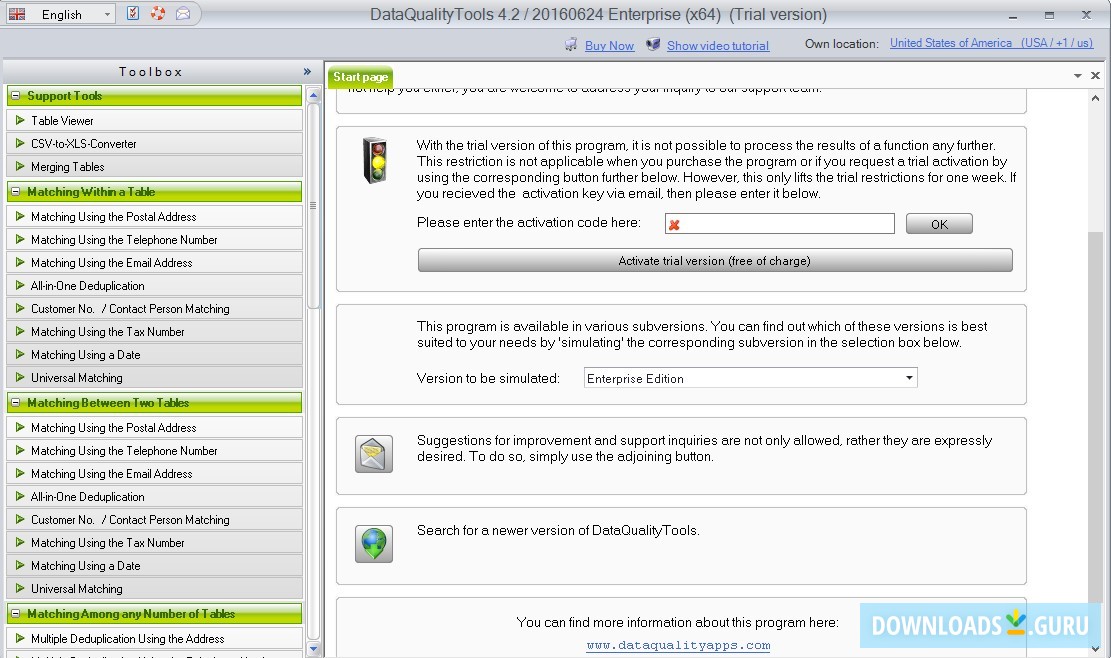Click the Start page scroll down arrow
Screen dimensions: 1111x658
[1095, 649]
